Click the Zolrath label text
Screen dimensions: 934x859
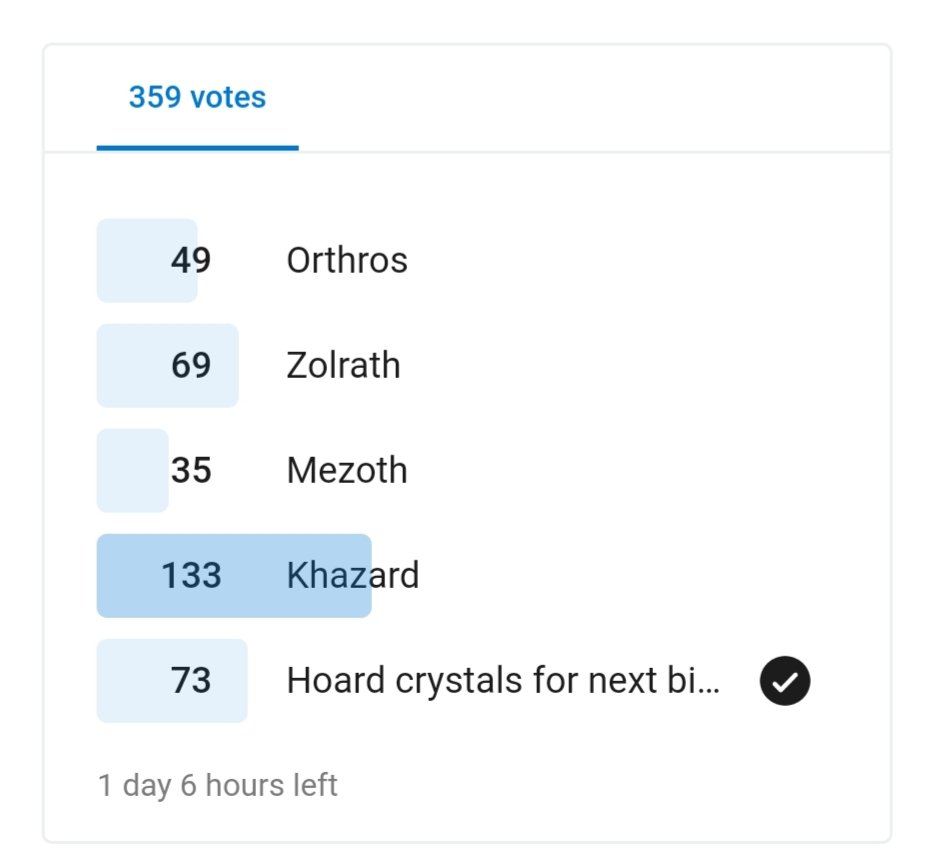tap(343, 365)
